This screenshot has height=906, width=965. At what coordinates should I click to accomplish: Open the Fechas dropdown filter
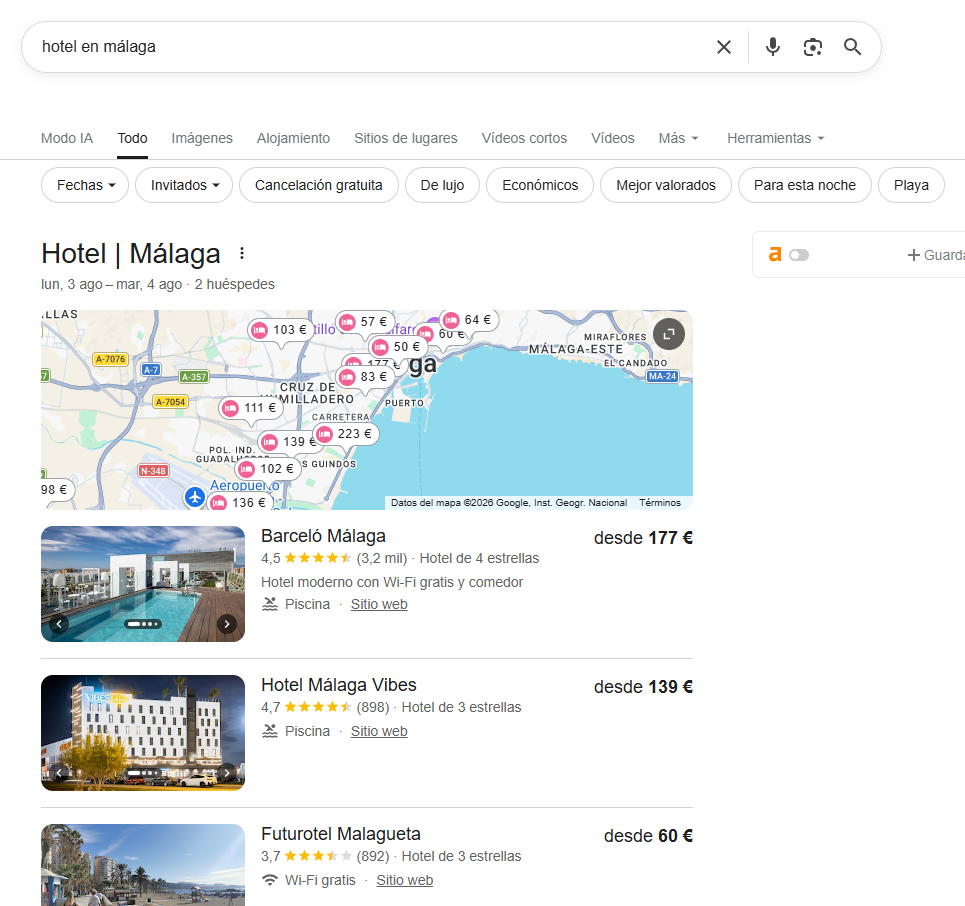pos(85,185)
